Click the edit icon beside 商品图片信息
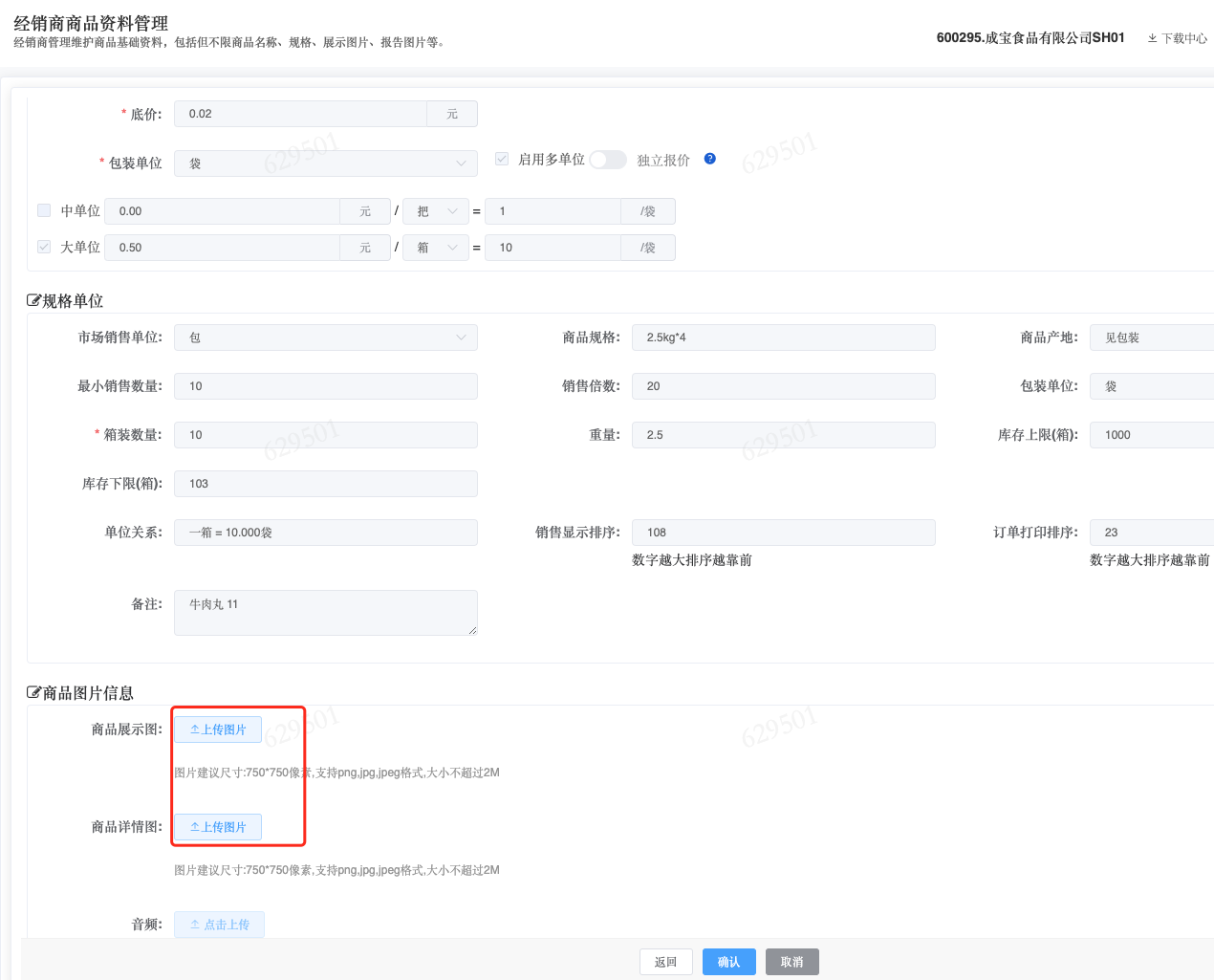Screen dimensions: 1214x980 (x=33, y=693)
